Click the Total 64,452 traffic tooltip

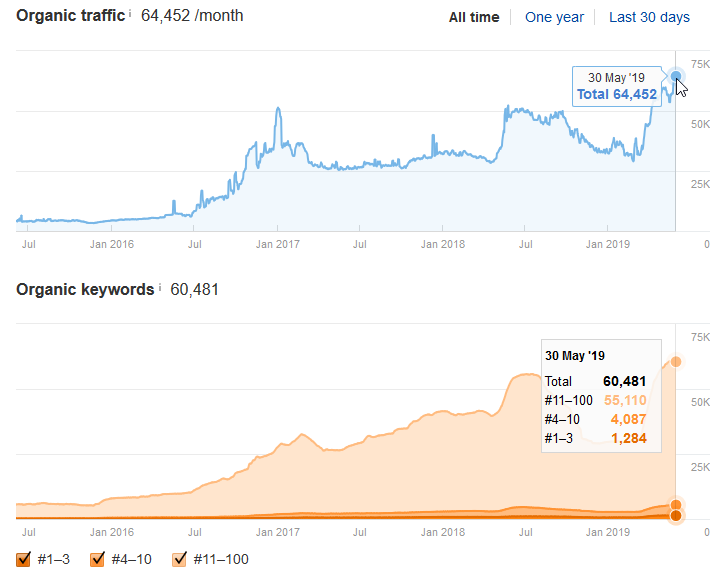point(616,95)
